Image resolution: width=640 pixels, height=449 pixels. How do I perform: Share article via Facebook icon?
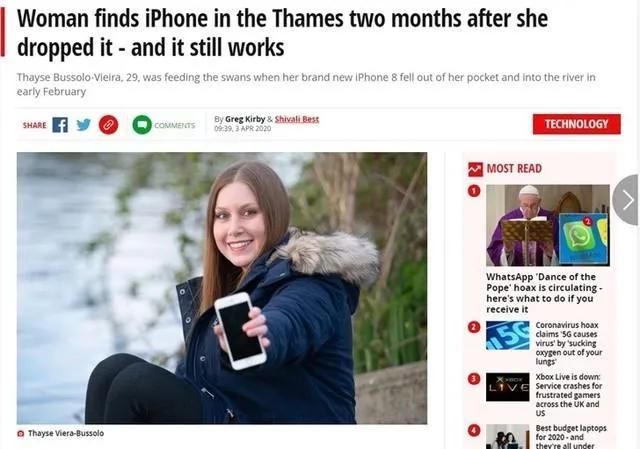[60, 125]
